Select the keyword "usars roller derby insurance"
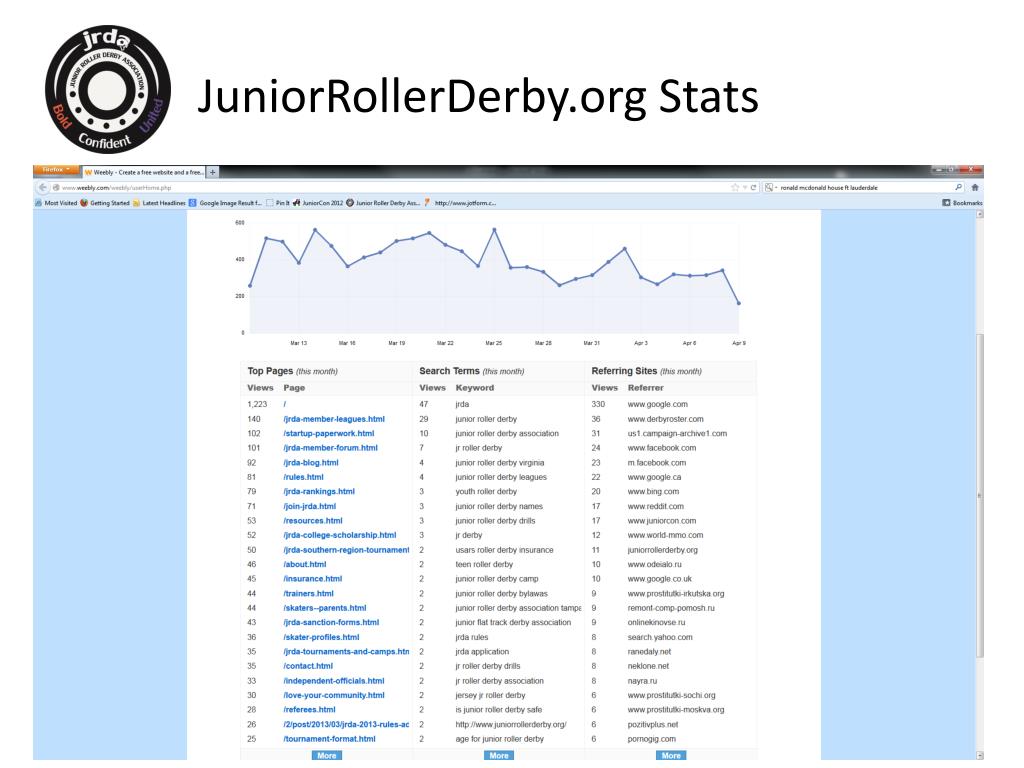1024x768 pixels. click(x=504, y=550)
